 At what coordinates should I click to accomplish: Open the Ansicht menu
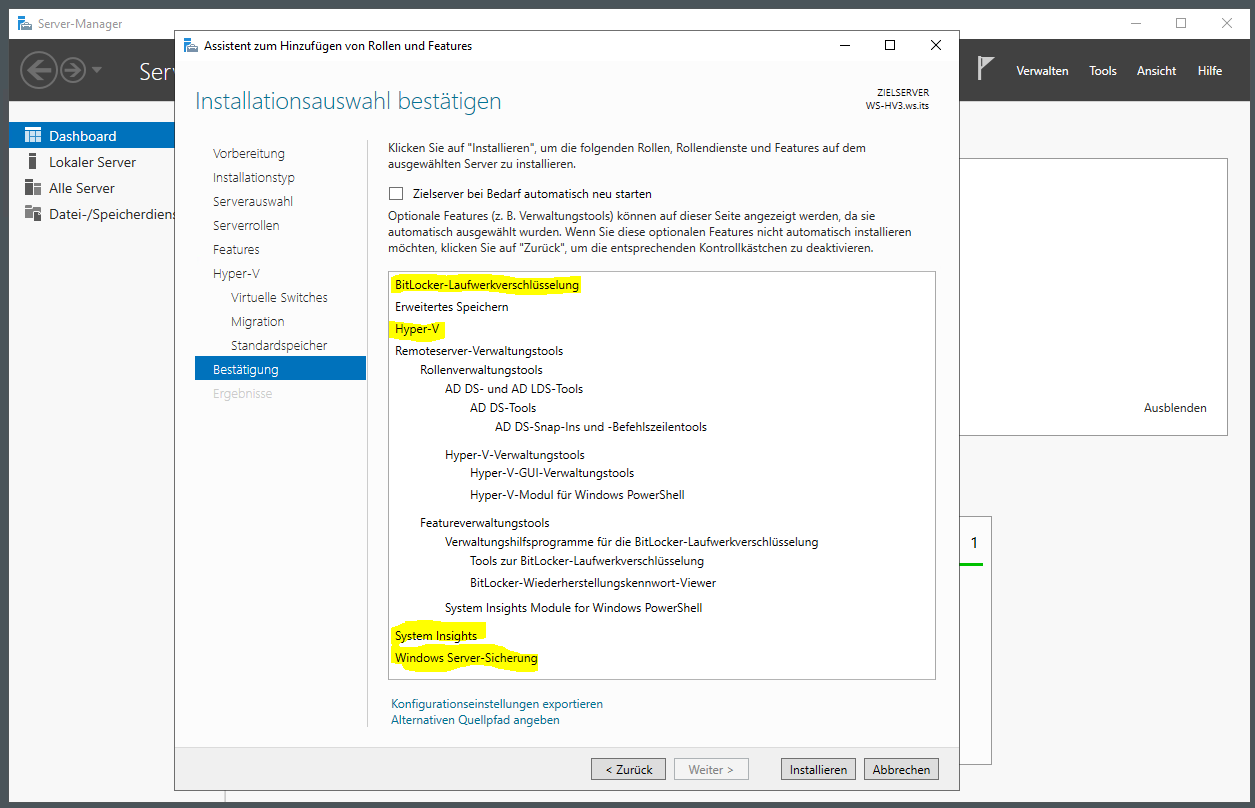point(1156,71)
